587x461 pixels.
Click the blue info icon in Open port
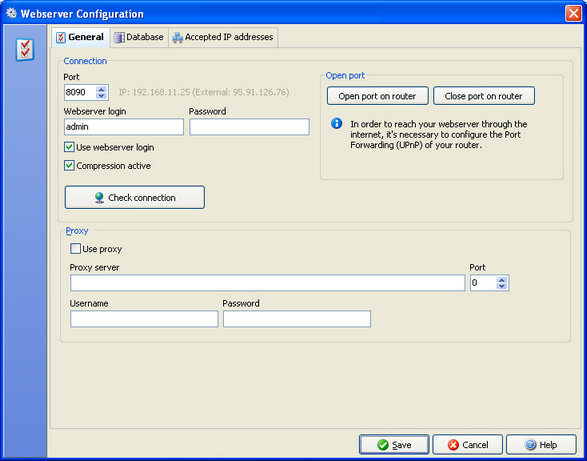click(x=337, y=123)
